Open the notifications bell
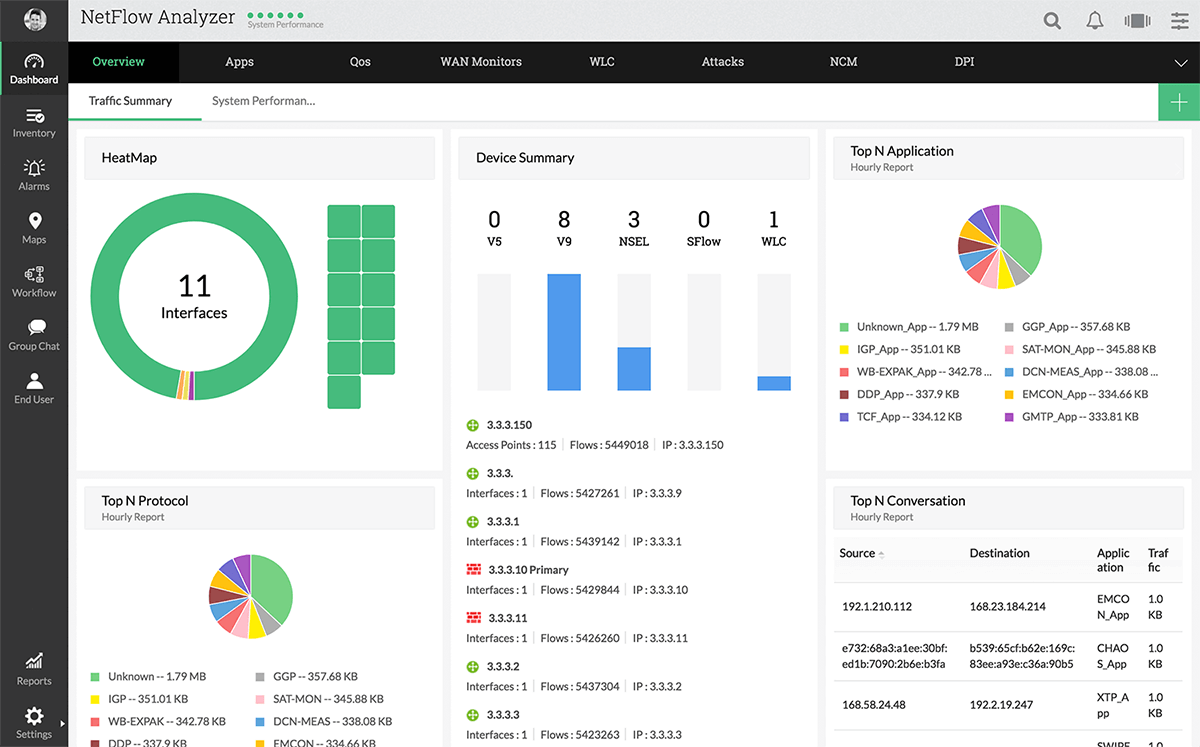 click(x=1095, y=20)
